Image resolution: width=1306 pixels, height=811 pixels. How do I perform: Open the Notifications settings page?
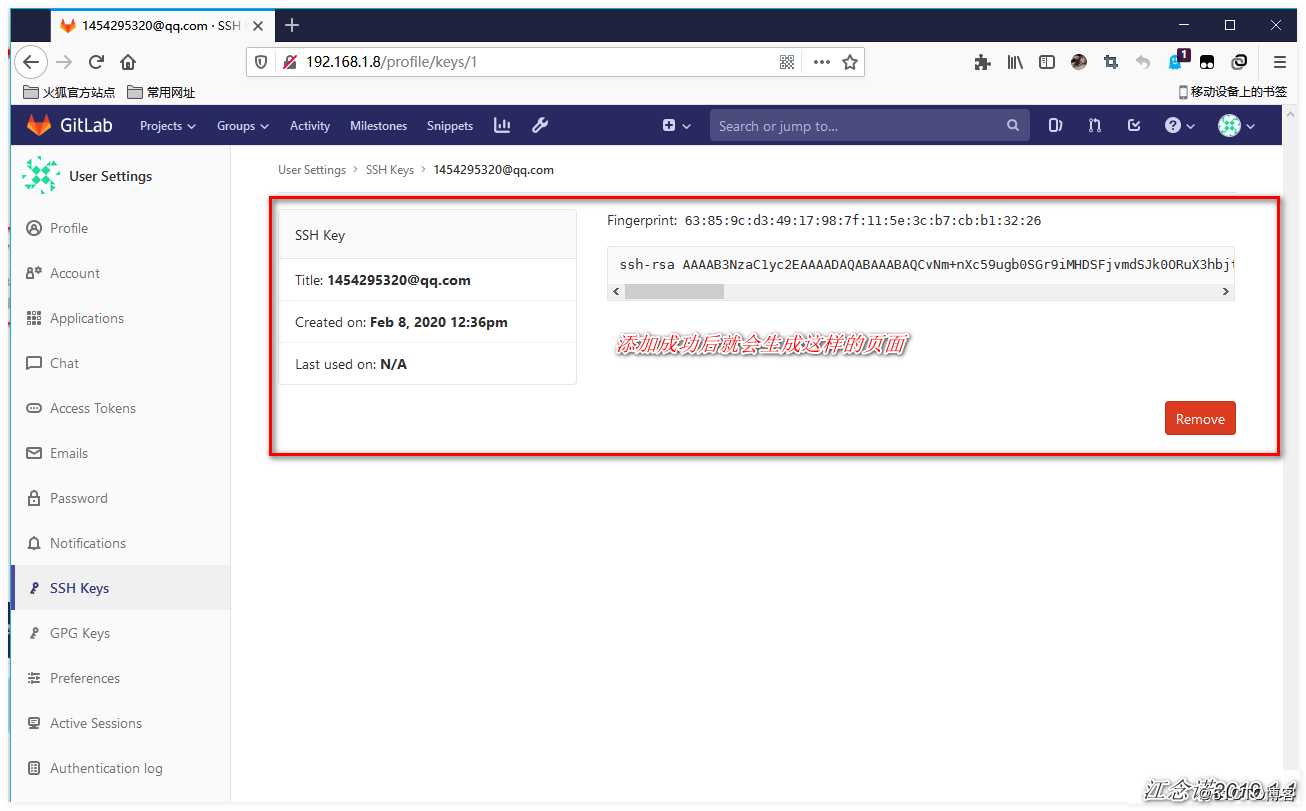point(88,543)
